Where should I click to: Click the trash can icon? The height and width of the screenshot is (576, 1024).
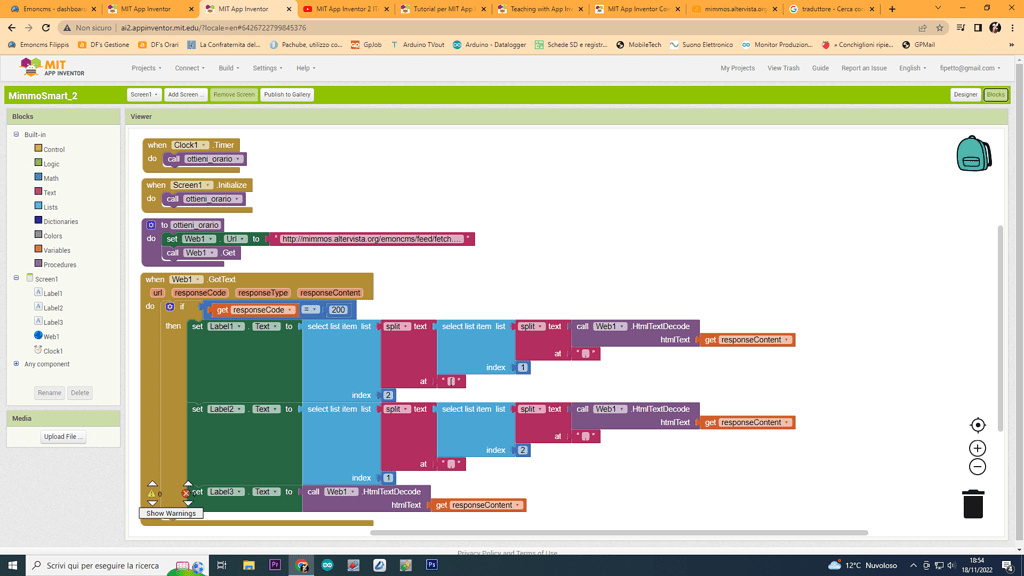pyautogui.click(x=973, y=504)
